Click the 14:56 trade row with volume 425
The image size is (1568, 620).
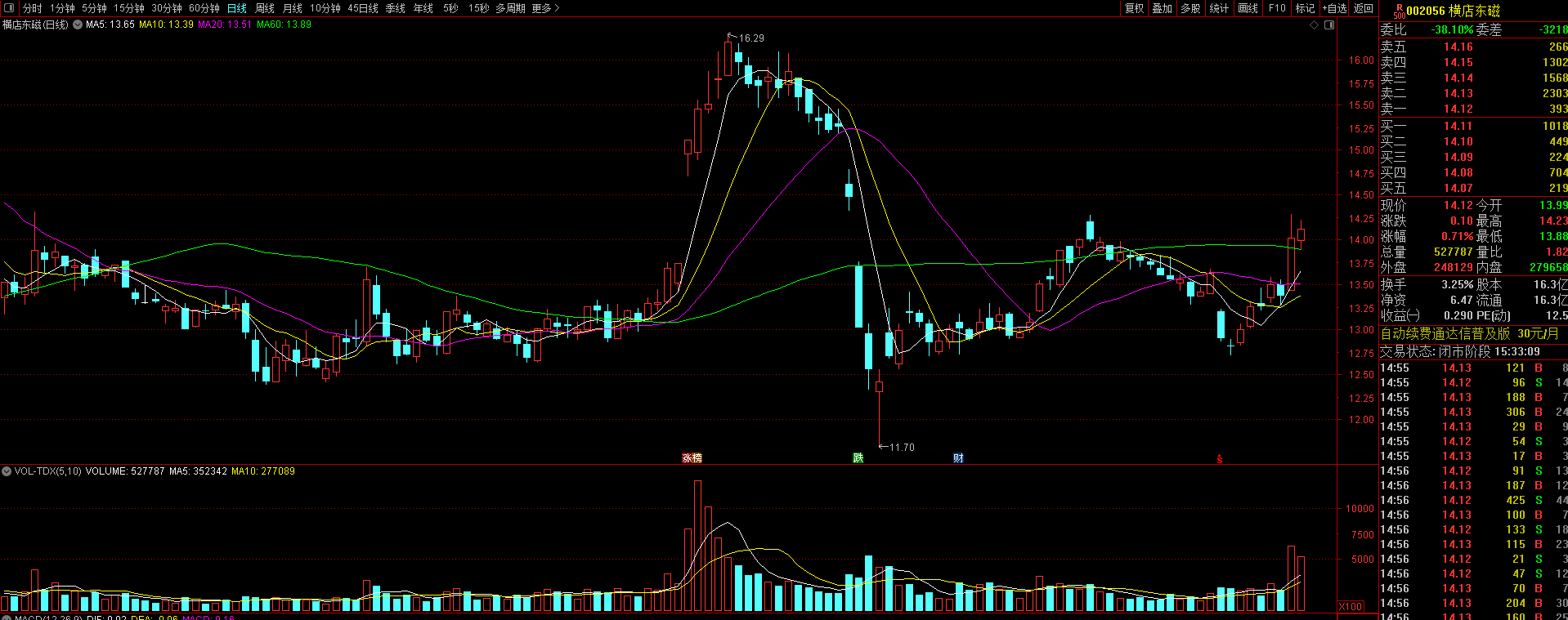coord(1474,500)
